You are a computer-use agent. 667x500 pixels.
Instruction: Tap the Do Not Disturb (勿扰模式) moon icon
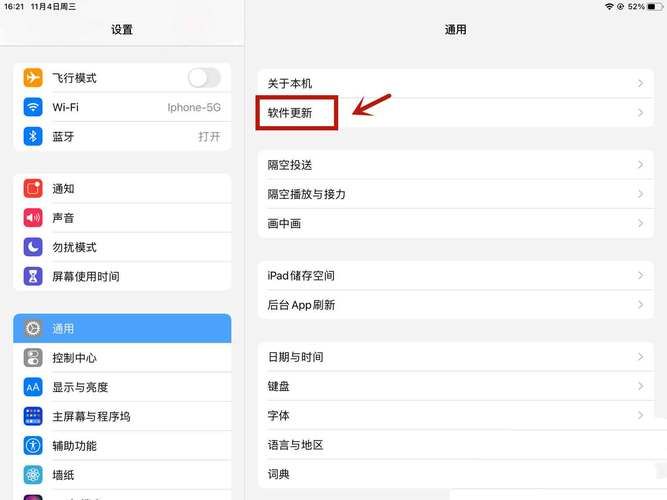[33, 247]
